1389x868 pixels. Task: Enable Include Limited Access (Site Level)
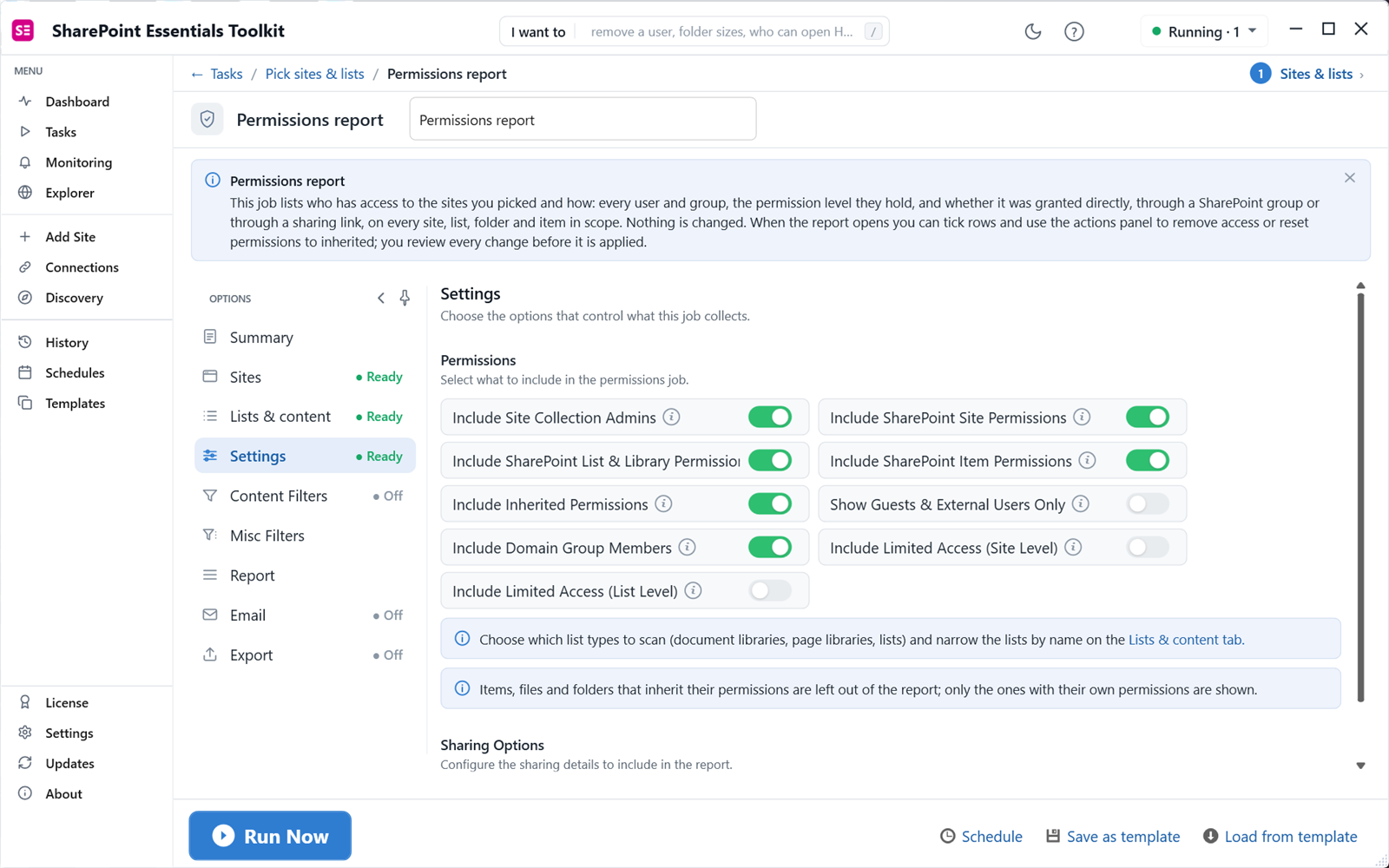click(x=1148, y=548)
